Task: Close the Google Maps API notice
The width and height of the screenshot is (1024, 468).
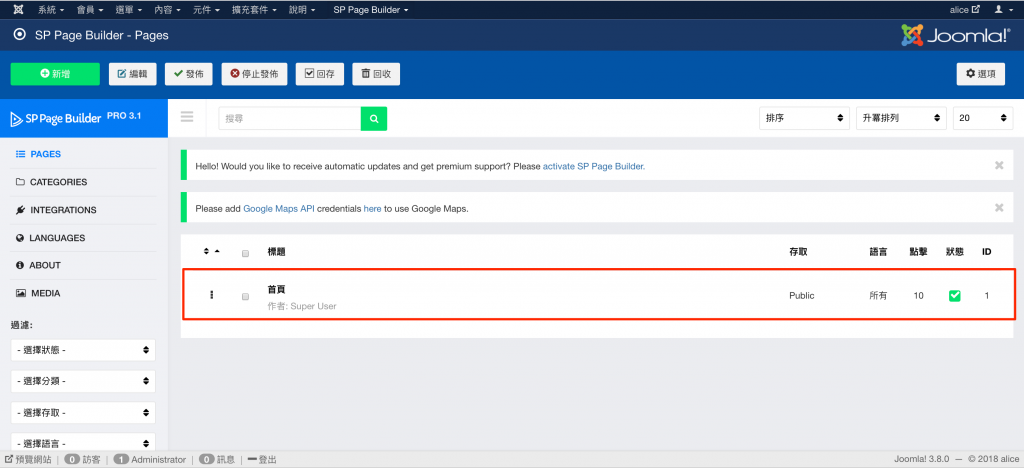Action: coord(998,208)
